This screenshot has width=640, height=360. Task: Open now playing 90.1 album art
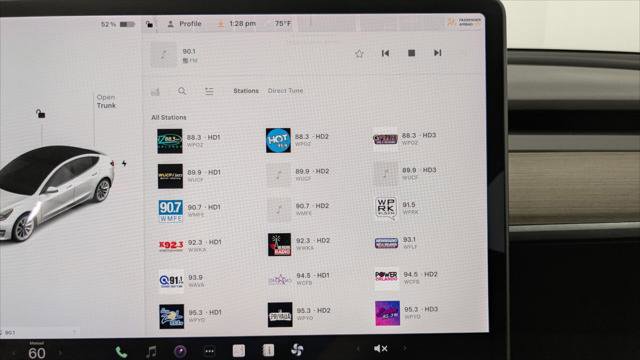click(x=164, y=55)
